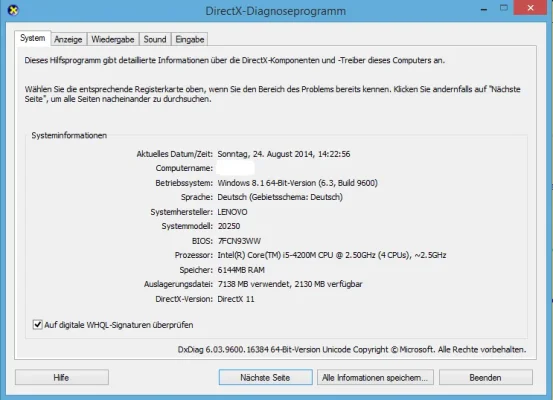Click the Nächste Seite button
This screenshot has height=400, width=553.
click(265, 377)
